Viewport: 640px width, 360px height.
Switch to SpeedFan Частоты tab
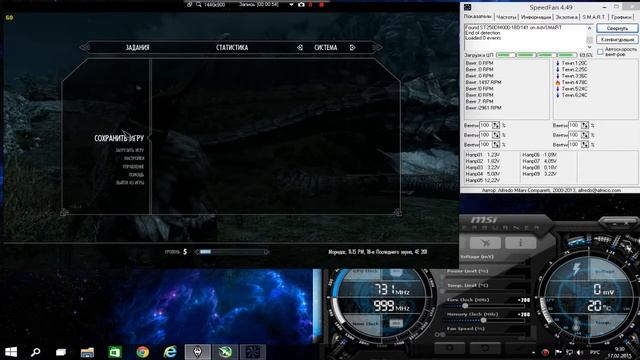coord(506,17)
